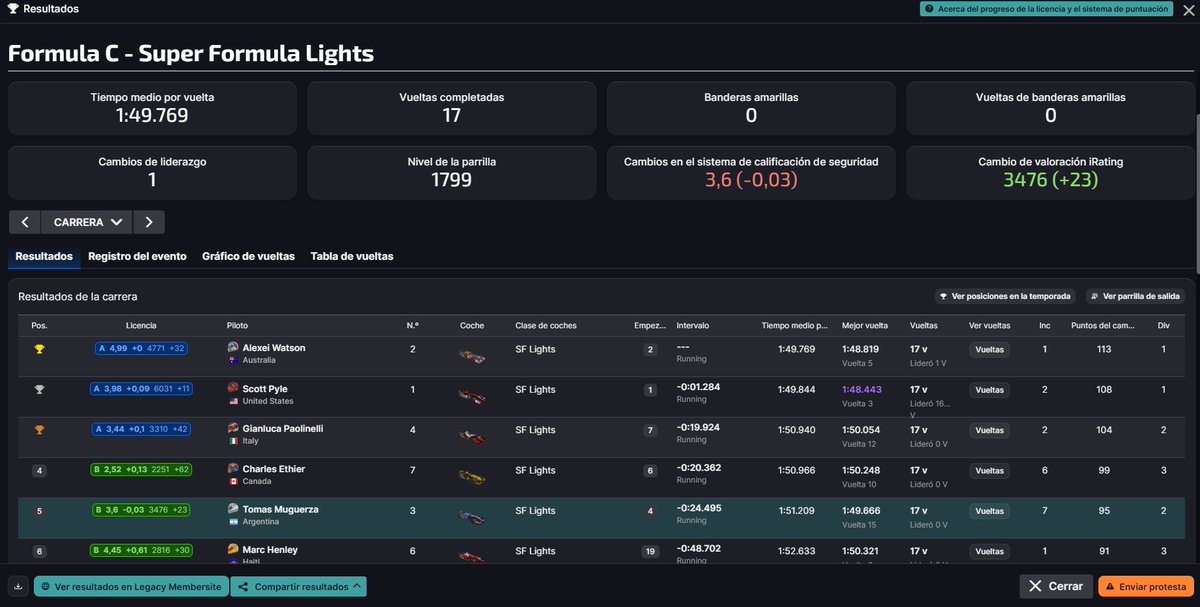Open Vueltas button for Alexei Watson
The height and width of the screenshot is (607, 1200).
coord(989,350)
